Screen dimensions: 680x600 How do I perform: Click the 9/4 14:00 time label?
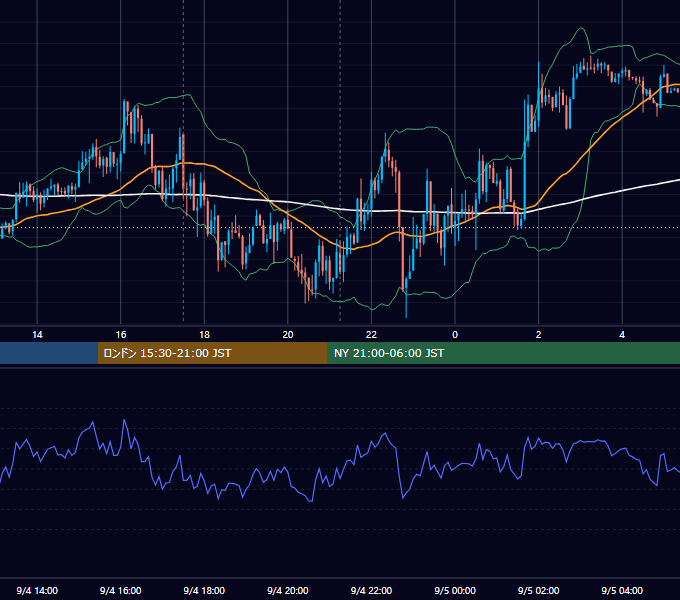pyautogui.click(x=37, y=590)
